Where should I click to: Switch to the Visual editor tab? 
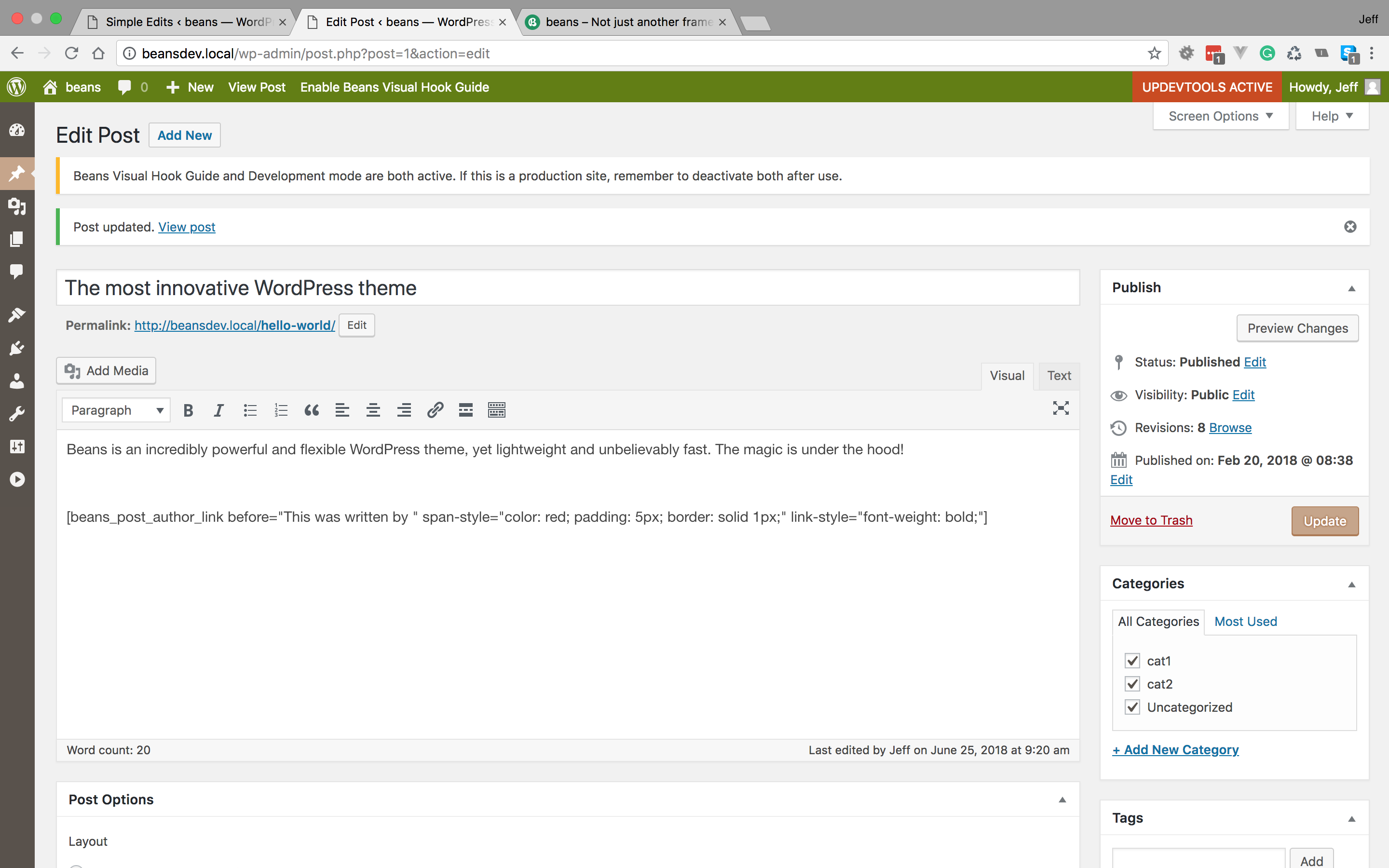pos(1007,376)
